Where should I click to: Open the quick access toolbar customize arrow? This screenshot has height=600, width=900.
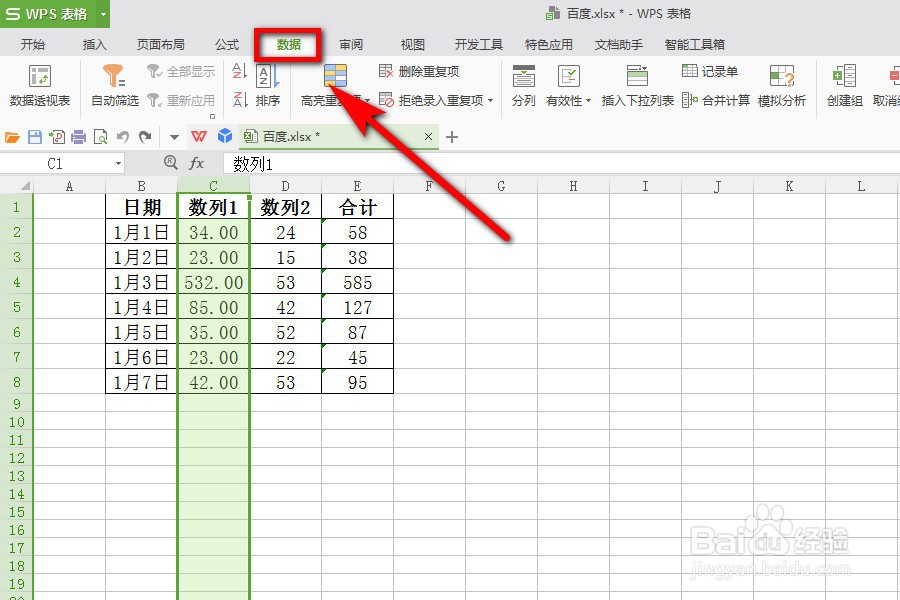pyautogui.click(x=172, y=136)
